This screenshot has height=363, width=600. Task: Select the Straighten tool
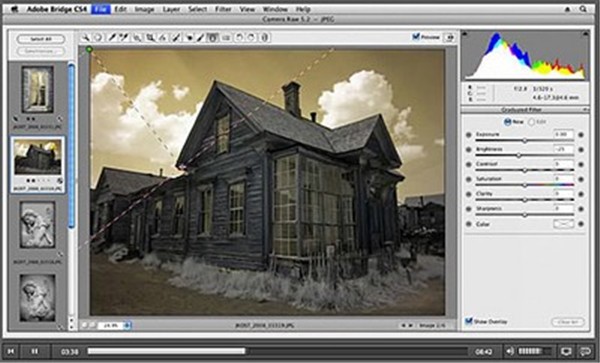(x=163, y=37)
